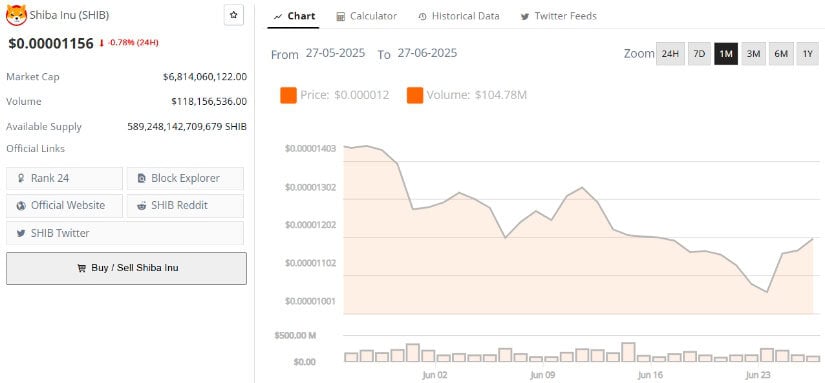Click the To date field 27-06-2025
Screen dimensions: 825x383
click(x=427, y=53)
